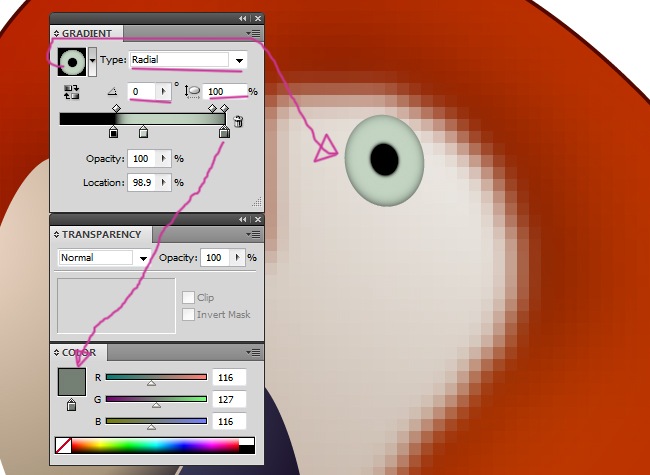The height and width of the screenshot is (475, 650).
Task: Click the G color slider
Action: (156, 399)
